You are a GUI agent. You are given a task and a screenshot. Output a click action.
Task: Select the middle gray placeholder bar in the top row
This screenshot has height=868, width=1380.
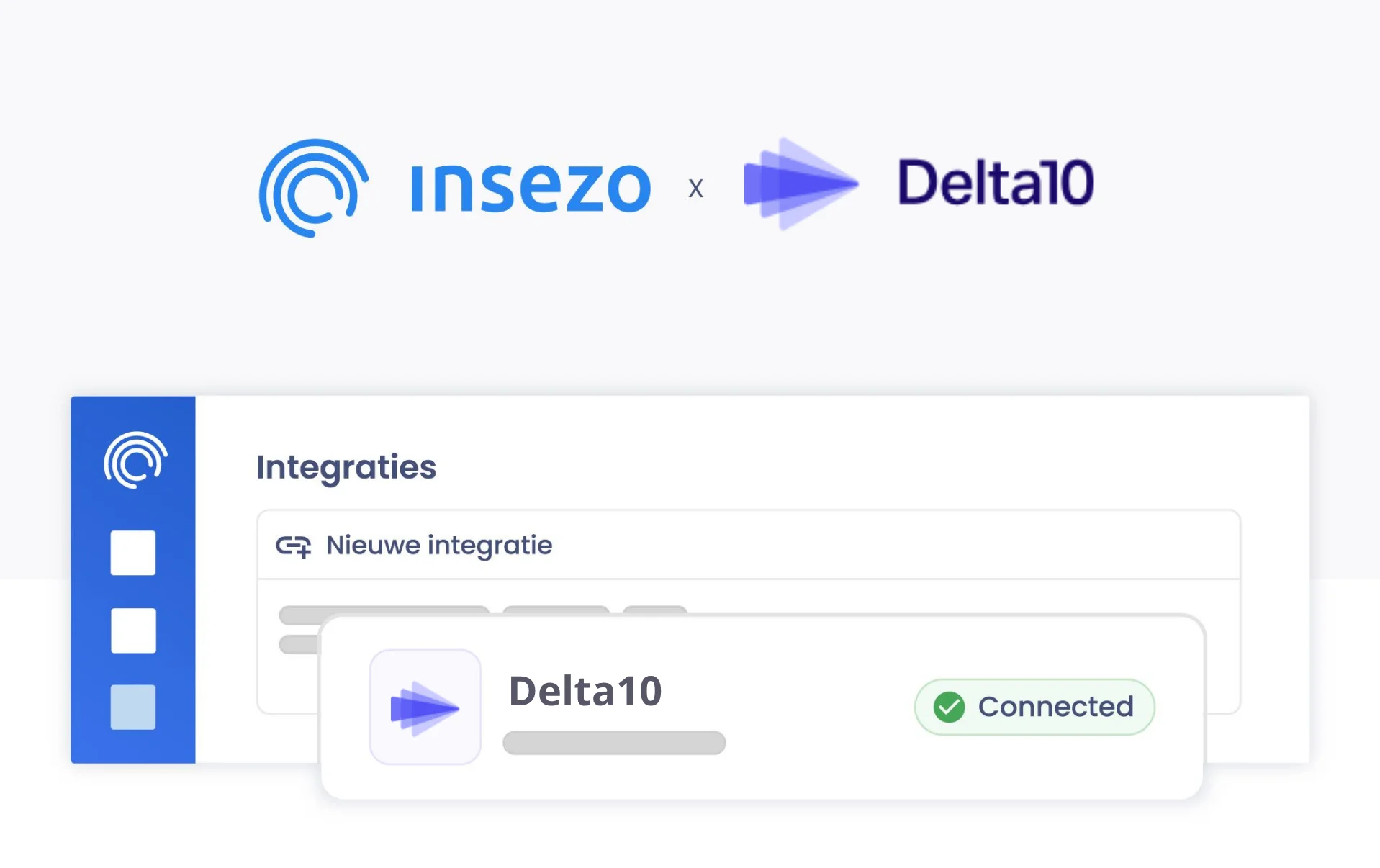[x=556, y=610]
